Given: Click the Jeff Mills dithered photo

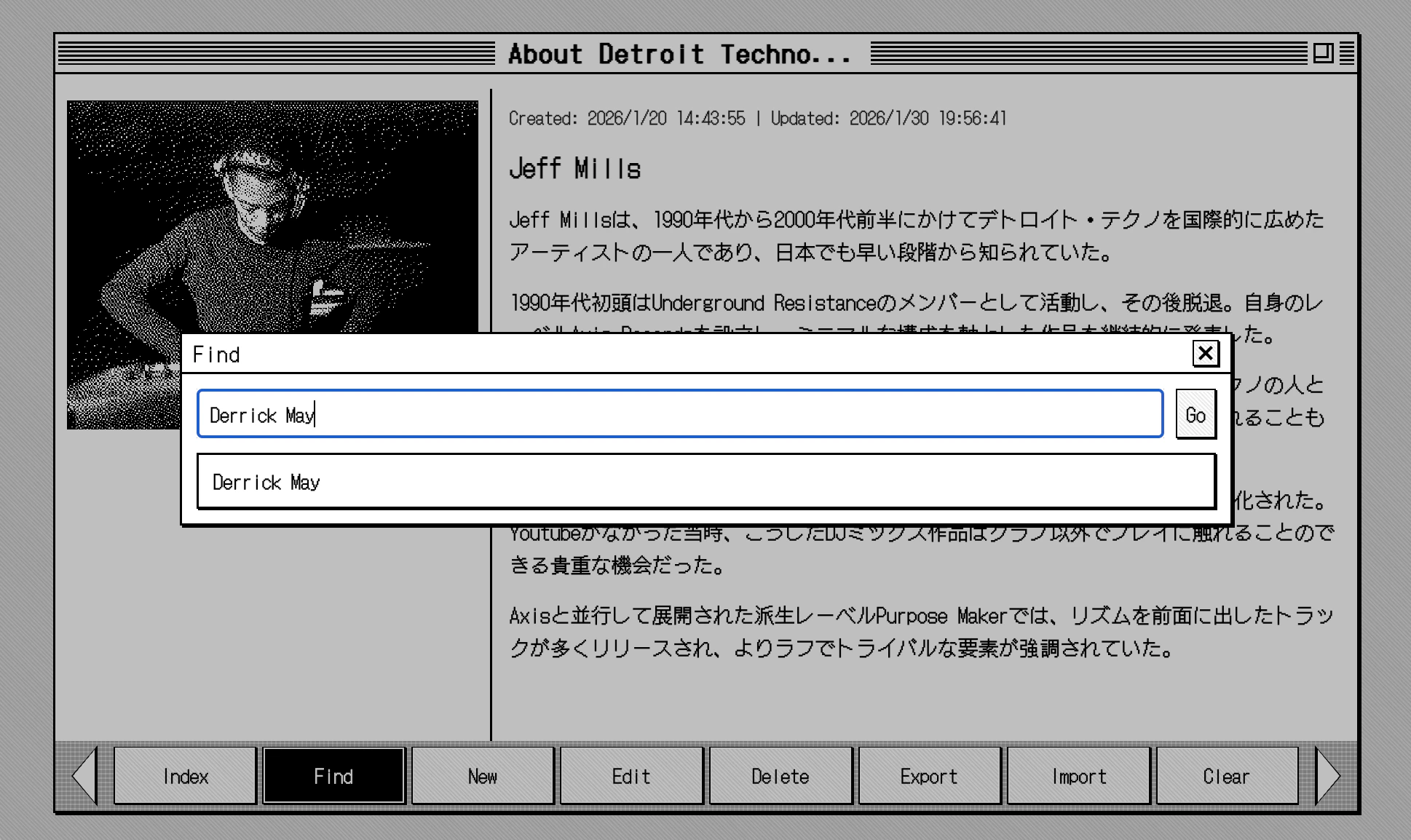Looking at the screenshot, I should click(272, 218).
